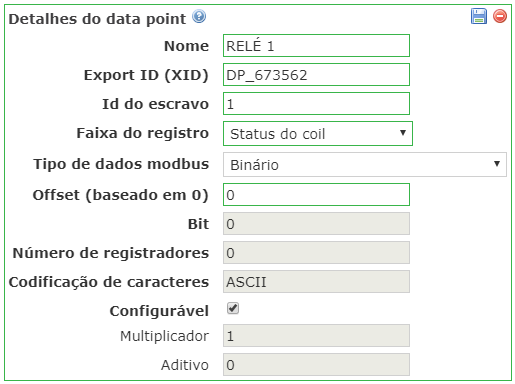Click the Faixa do registro label
Image resolution: width=515 pixels, height=384 pixels.
(x=143, y=133)
